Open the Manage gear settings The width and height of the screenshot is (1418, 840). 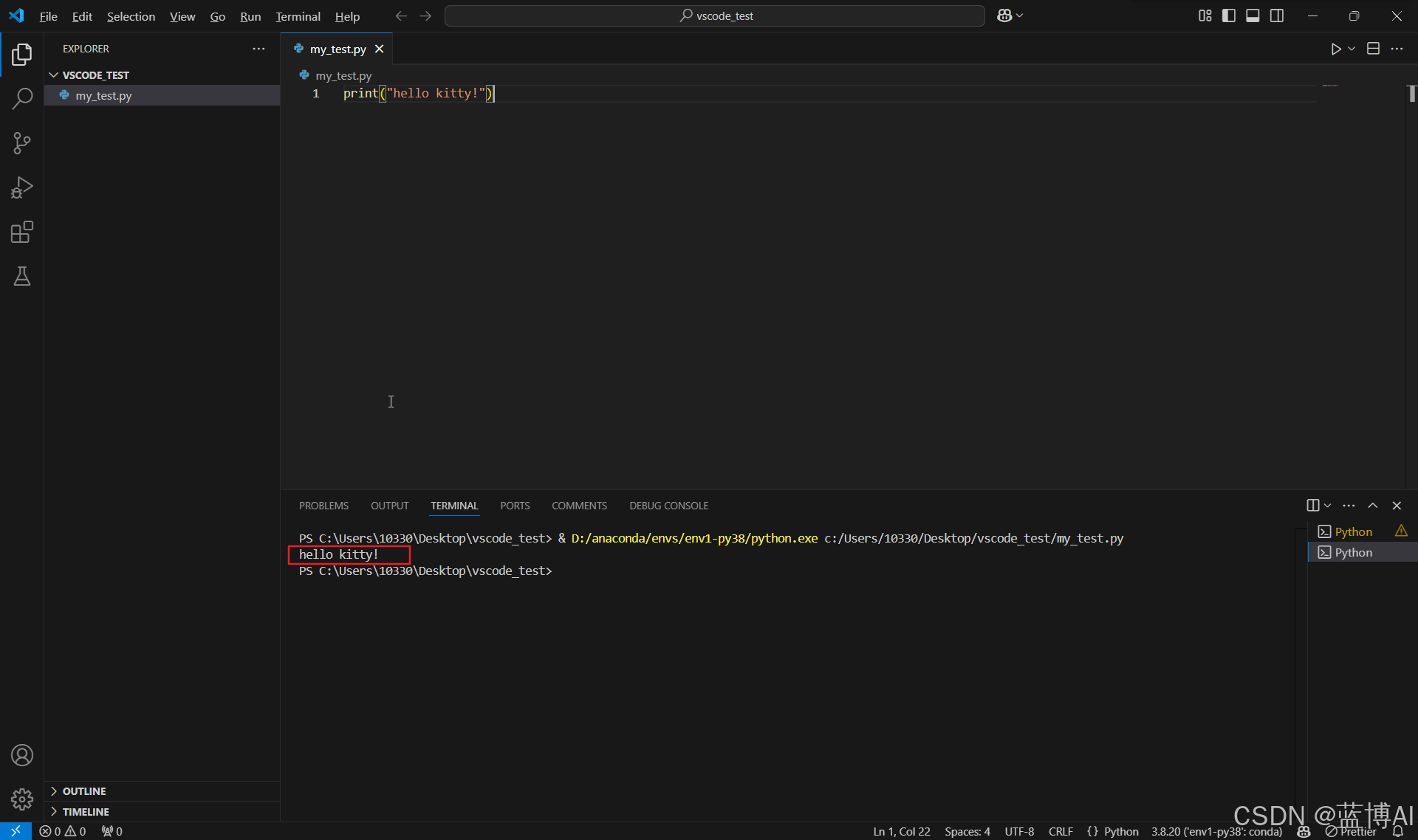click(22, 799)
